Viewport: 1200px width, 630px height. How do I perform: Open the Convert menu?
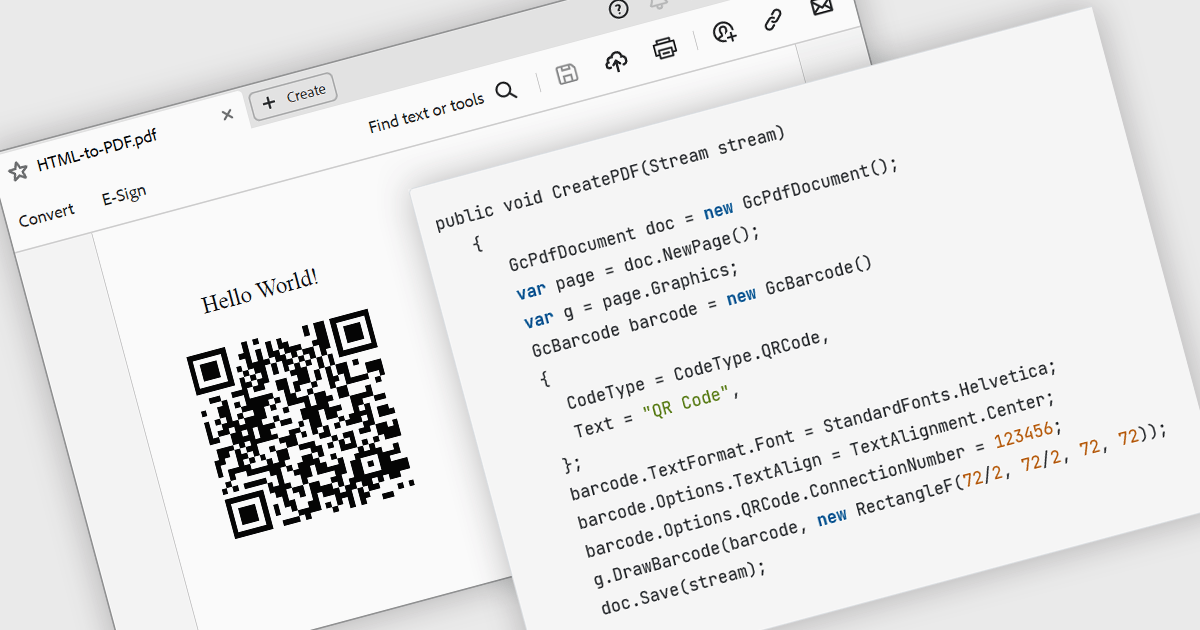(46, 214)
